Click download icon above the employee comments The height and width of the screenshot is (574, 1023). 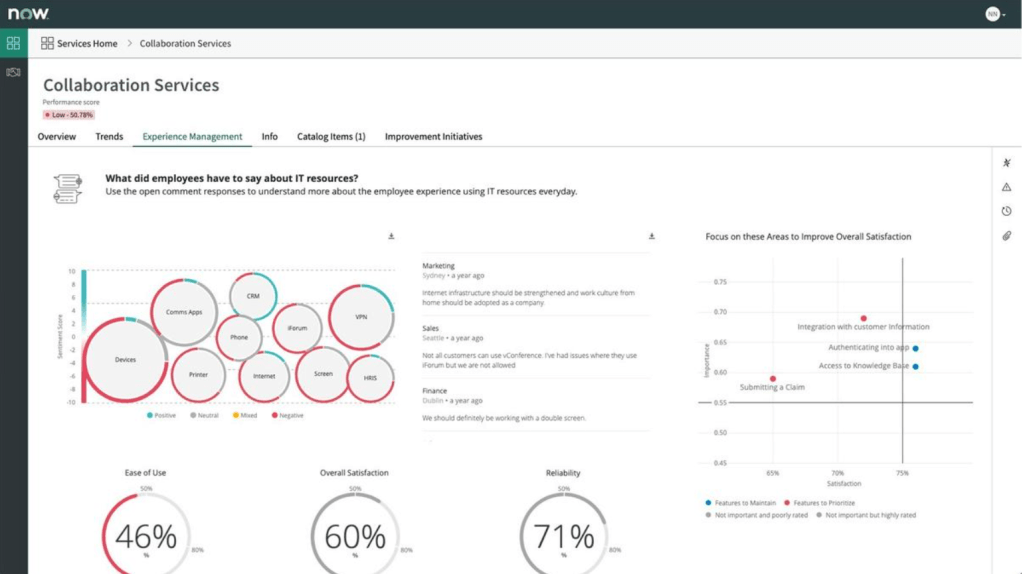coord(652,236)
